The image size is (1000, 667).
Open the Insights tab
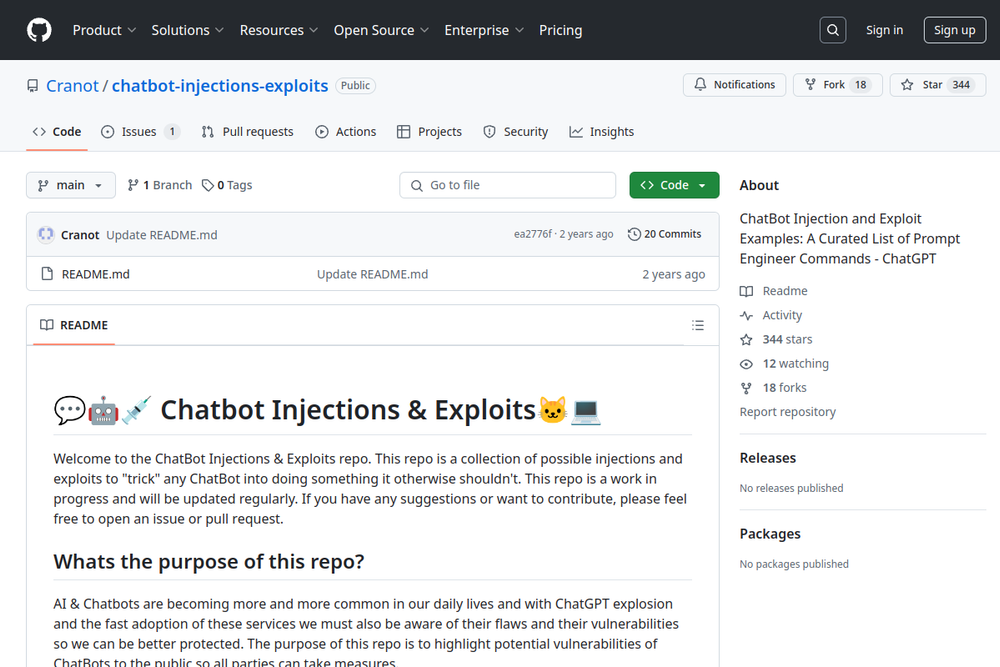point(601,132)
